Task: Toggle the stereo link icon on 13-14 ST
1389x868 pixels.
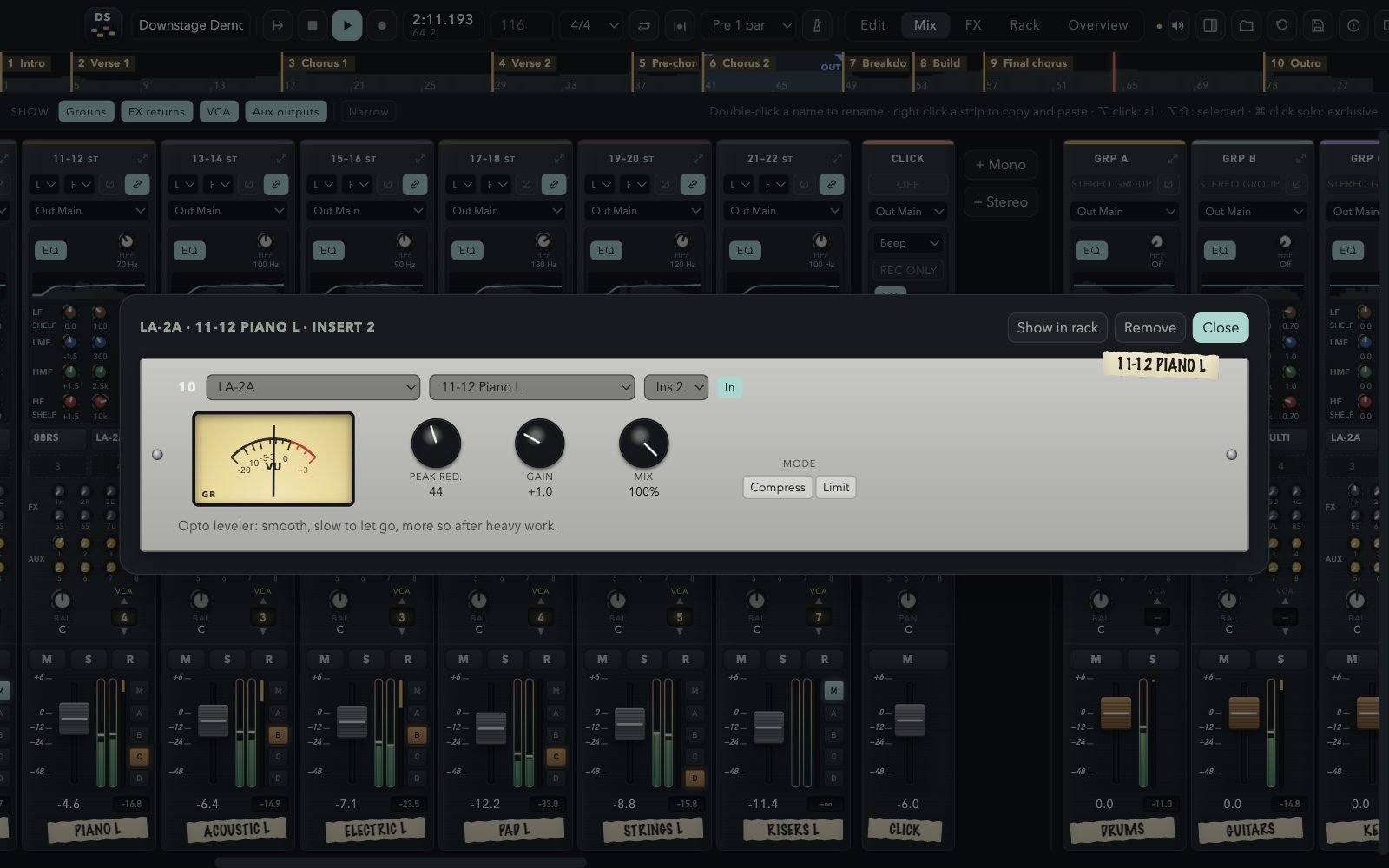Action: click(276, 185)
